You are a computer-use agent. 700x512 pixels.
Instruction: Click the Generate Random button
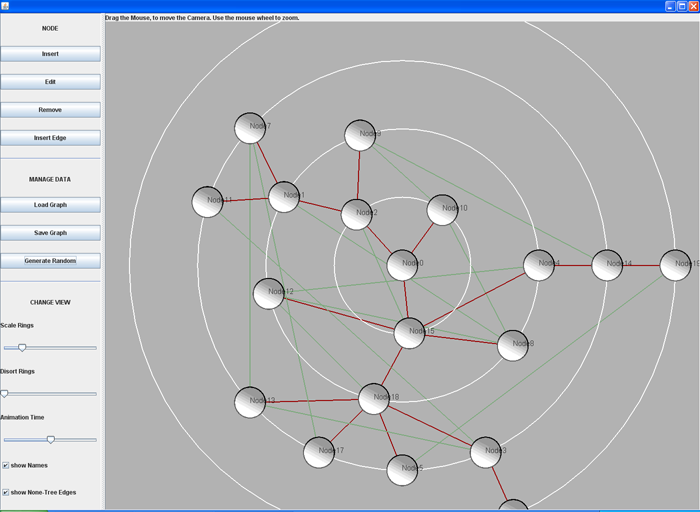pos(50,261)
